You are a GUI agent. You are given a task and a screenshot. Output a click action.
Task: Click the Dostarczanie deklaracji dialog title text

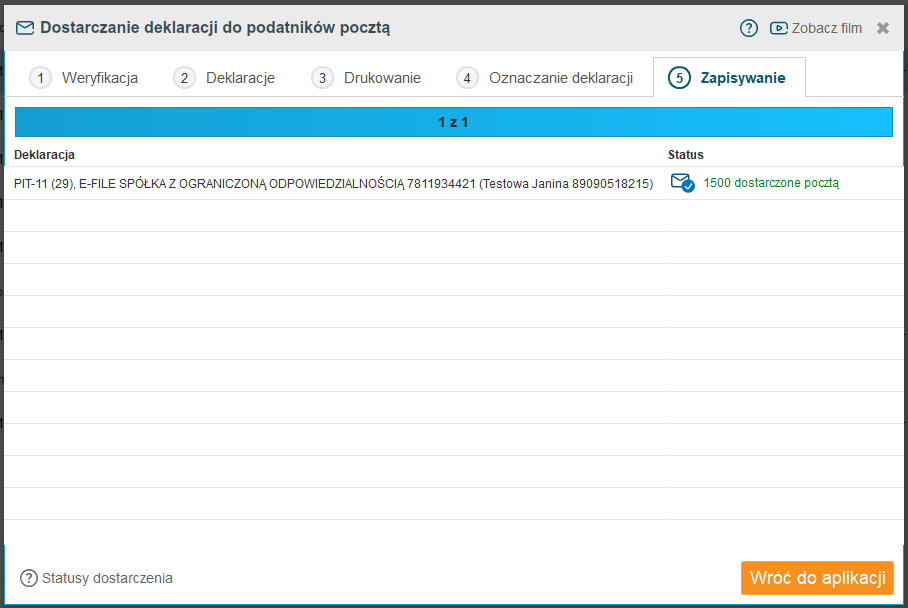(215, 28)
